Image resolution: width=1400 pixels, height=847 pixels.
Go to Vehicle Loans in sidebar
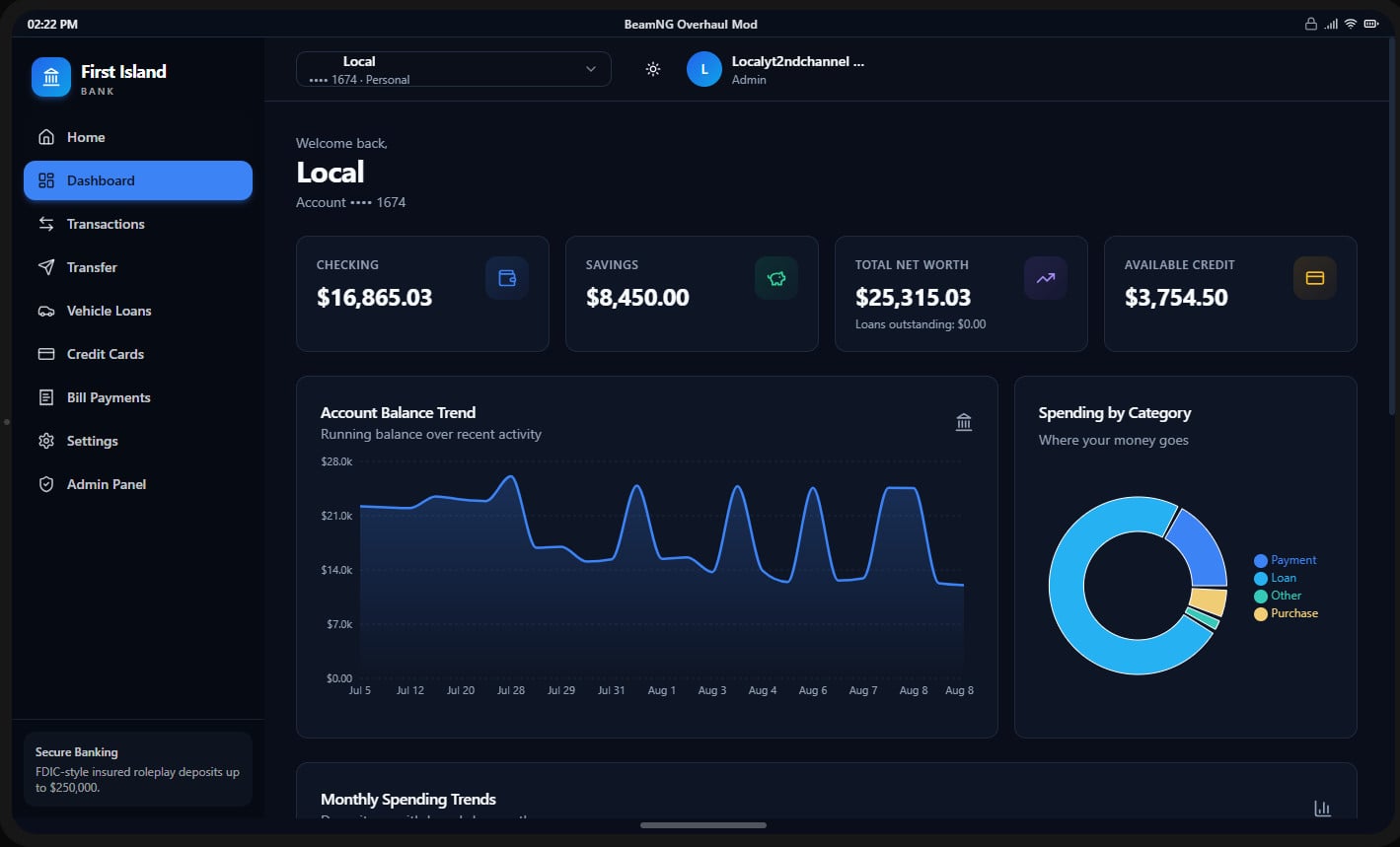point(138,311)
